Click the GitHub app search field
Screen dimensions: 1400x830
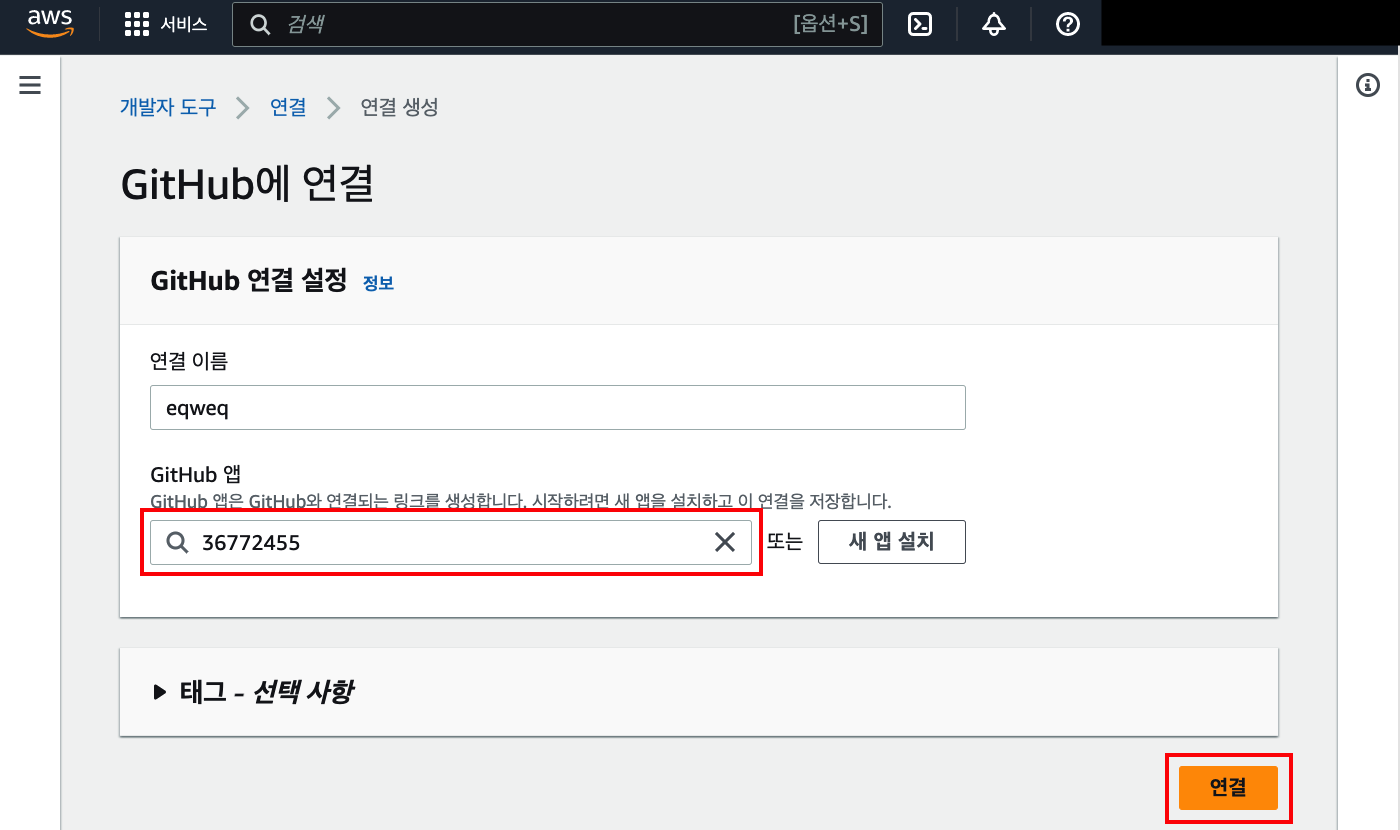[451, 542]
